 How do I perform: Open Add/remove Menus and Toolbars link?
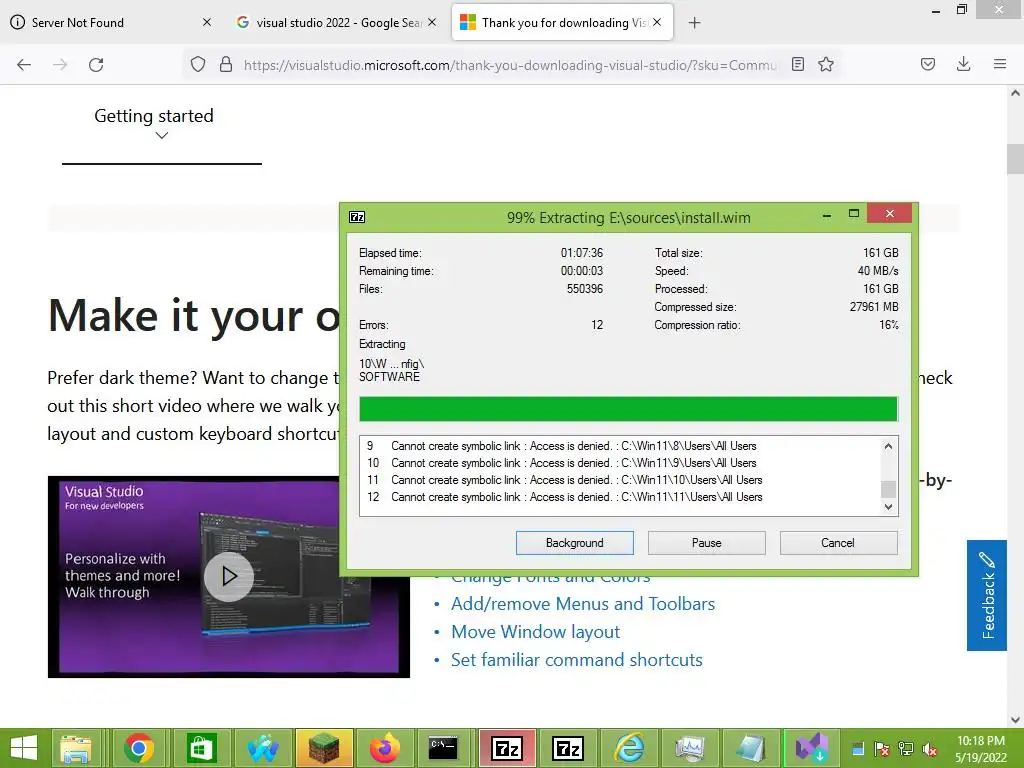pyautogui.click(x=583, y=604)
